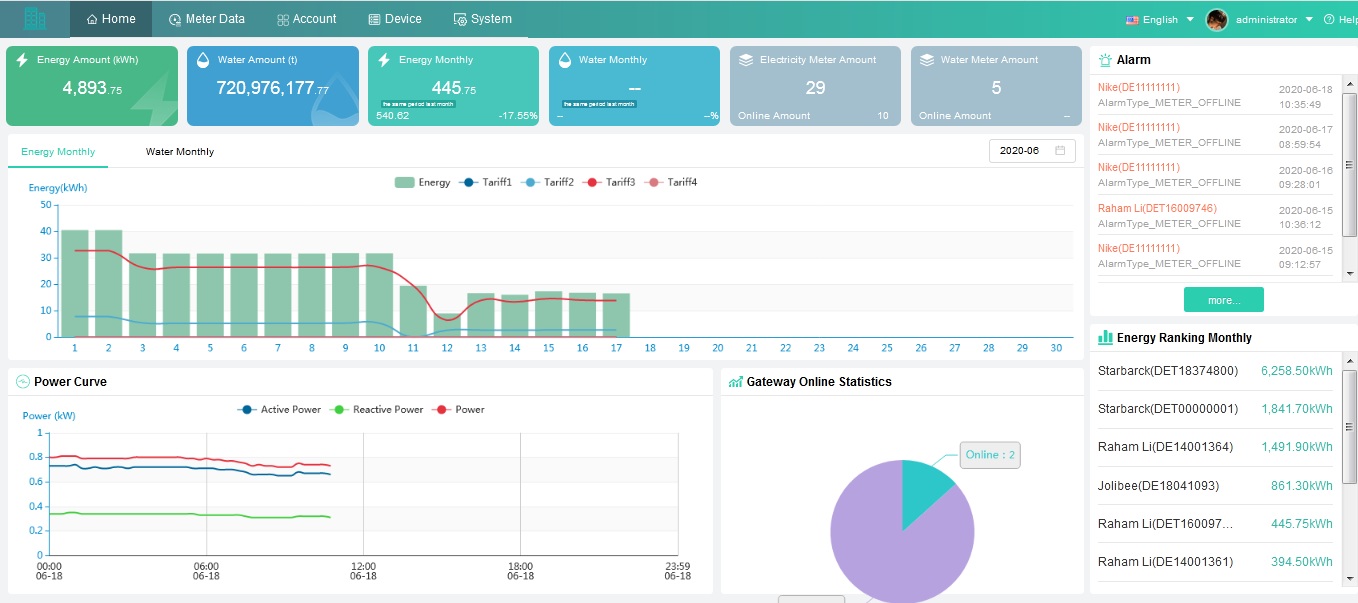Viewport: 1358px width, 603px height.
Task: Click the more... button under Alarm list
Action: click(1223, 299)
